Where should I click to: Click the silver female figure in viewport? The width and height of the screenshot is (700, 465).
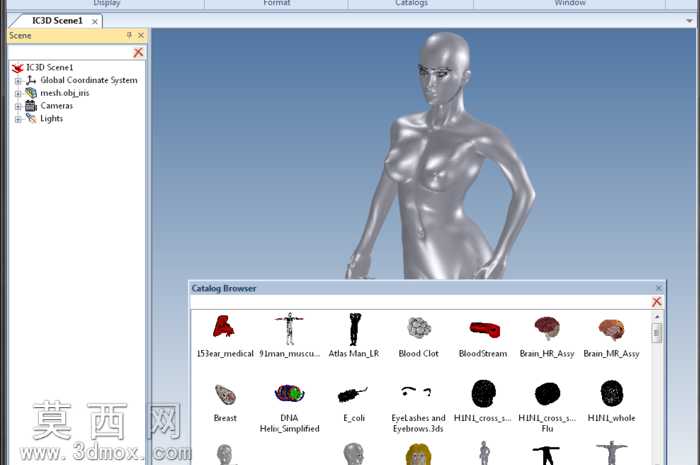[440, 156]
